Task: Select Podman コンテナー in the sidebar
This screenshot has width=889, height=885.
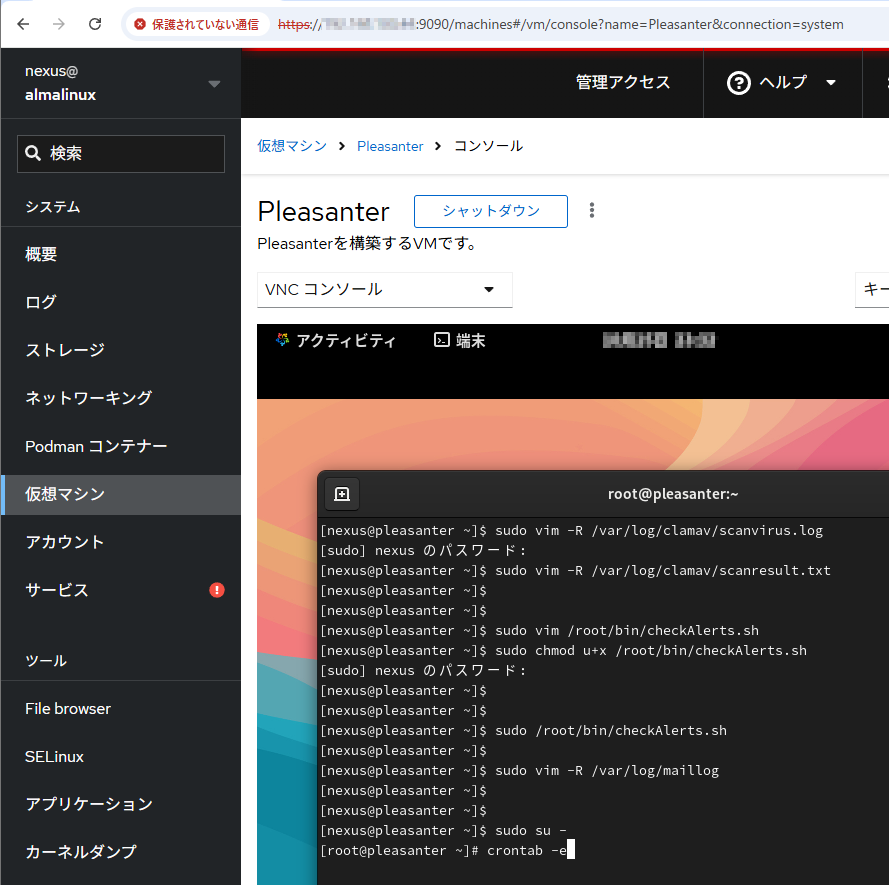Action: (x=96, y=446)
